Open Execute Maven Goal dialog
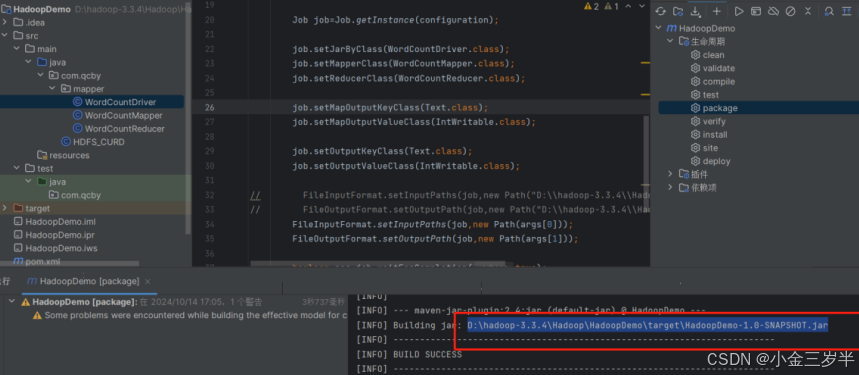This screenshot has height=375, width=859. pyautogui.click(x=756, y=11)
